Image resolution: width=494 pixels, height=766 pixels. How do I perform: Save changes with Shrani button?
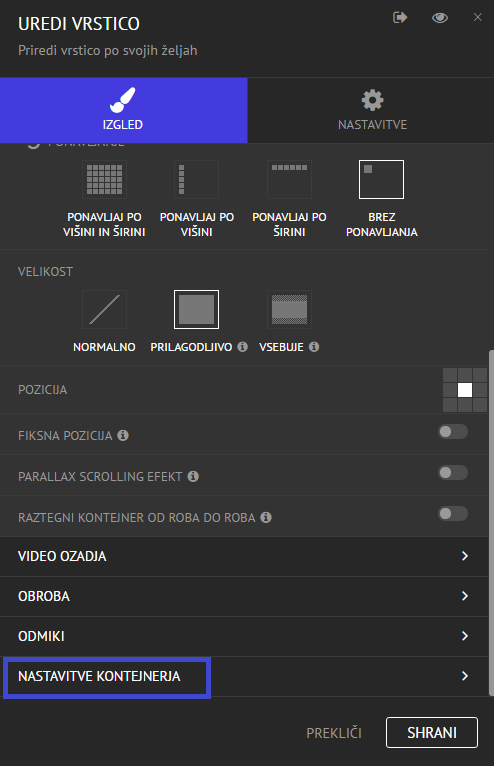[x=432, y=732]
